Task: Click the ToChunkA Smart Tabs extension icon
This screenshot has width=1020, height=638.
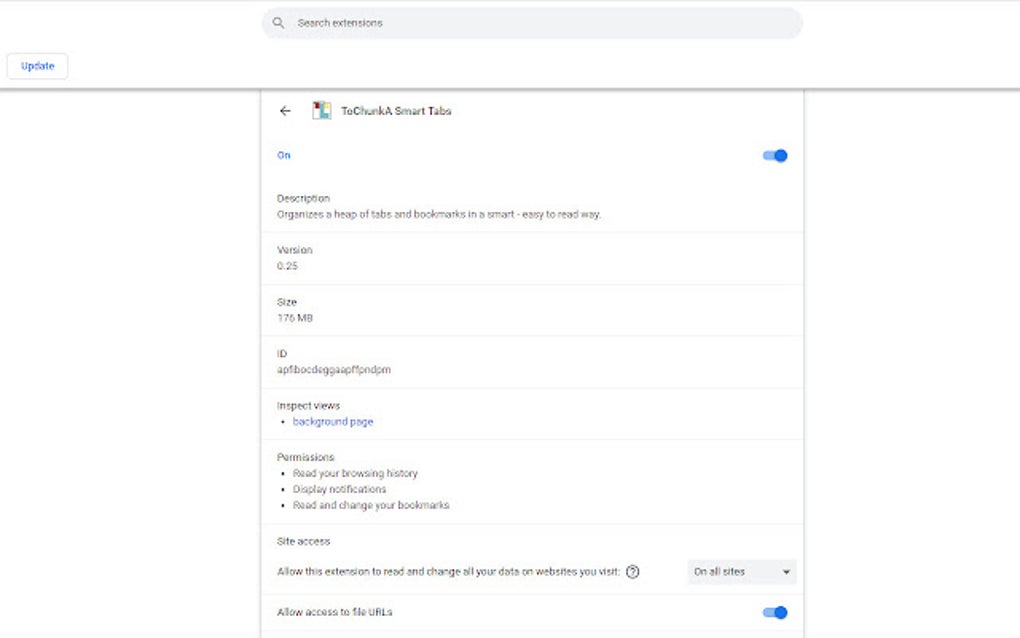Action: coord(321,111)
